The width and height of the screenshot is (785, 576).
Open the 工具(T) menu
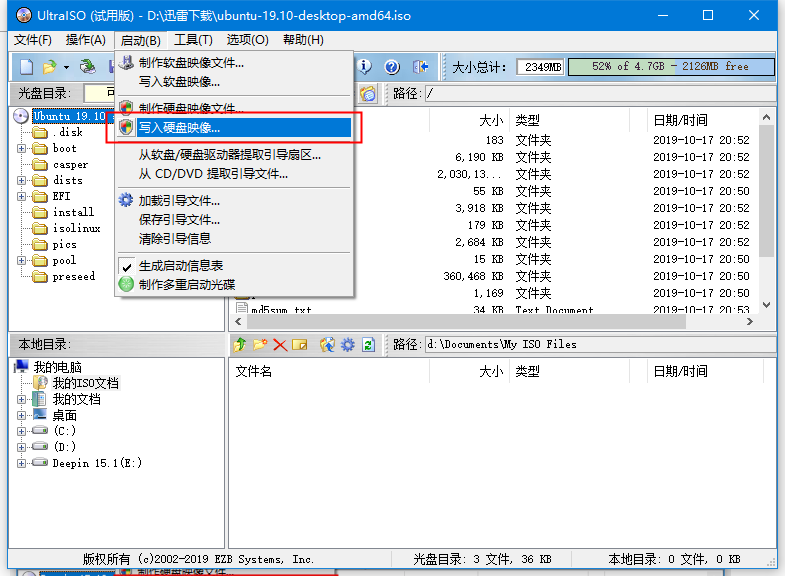click(193, 40)
